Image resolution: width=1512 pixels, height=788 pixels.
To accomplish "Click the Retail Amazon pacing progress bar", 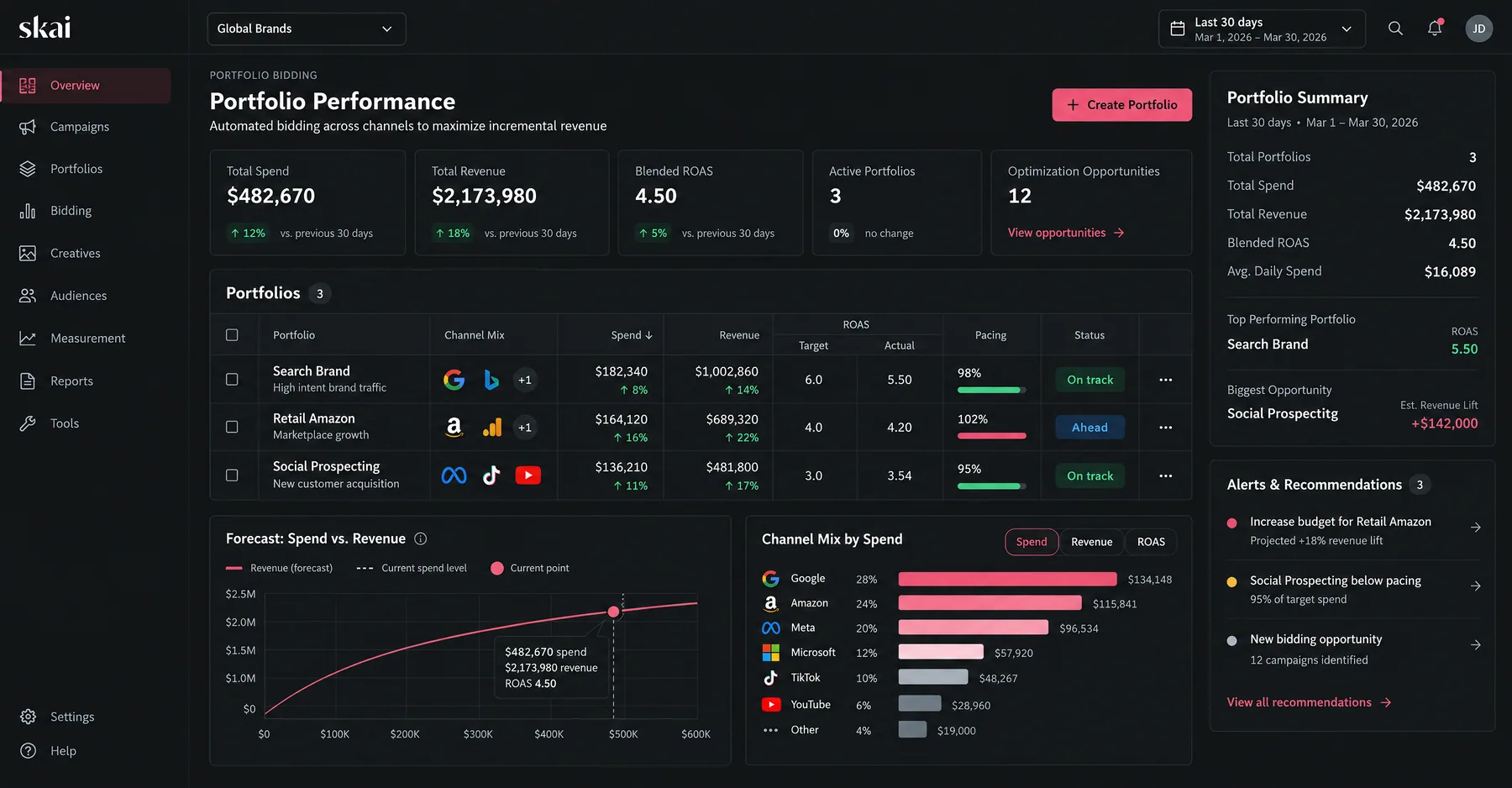I will click(992, 436).
